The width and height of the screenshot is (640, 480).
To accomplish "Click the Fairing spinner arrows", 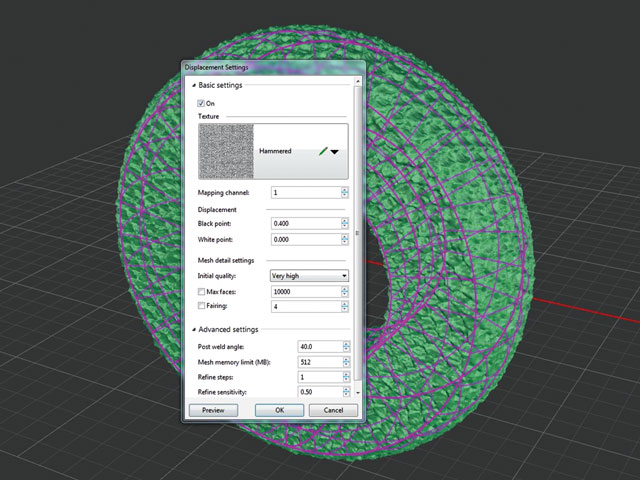I will coord(345,307).
